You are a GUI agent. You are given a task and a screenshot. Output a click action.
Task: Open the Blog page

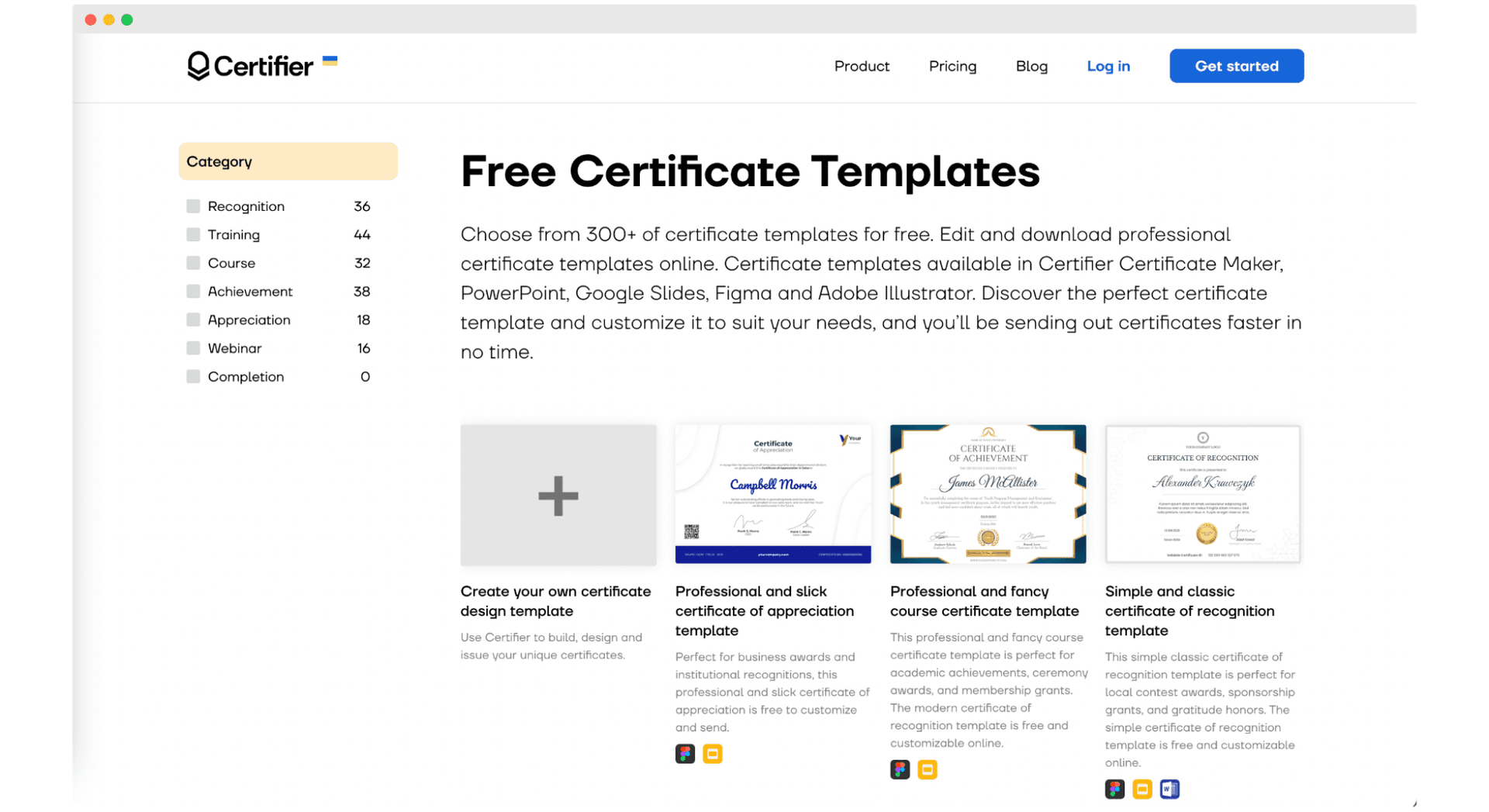[x=1031, y=66]
